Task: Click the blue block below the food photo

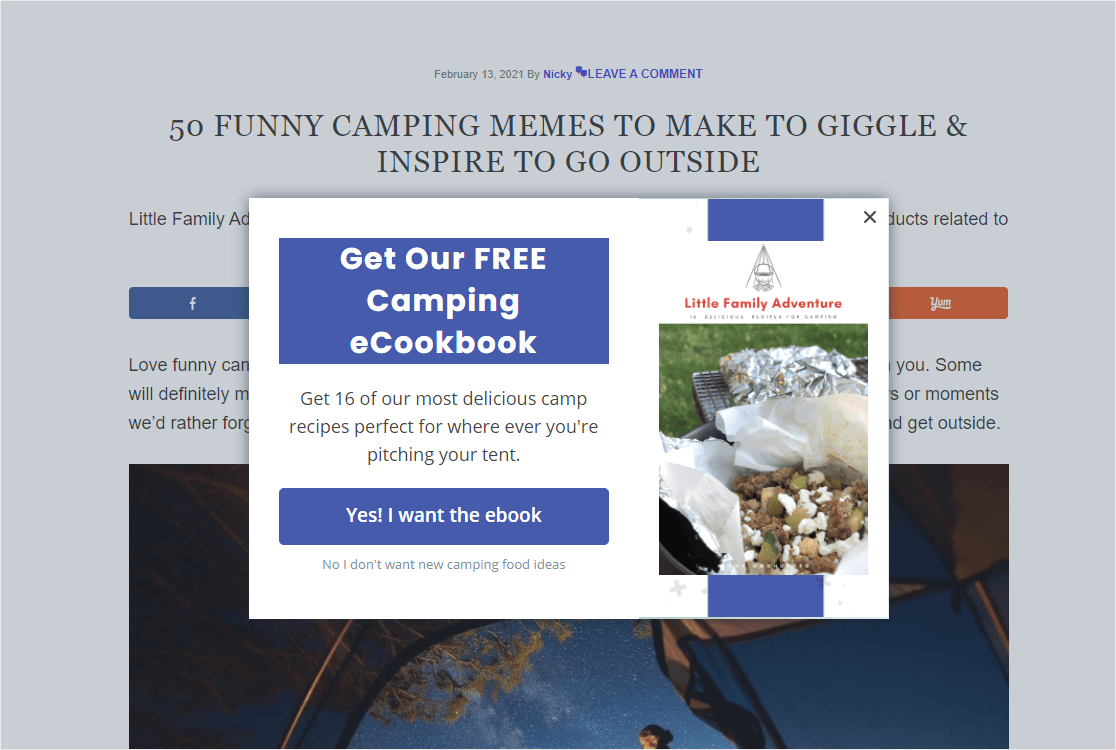Action: tap(765, 596)
